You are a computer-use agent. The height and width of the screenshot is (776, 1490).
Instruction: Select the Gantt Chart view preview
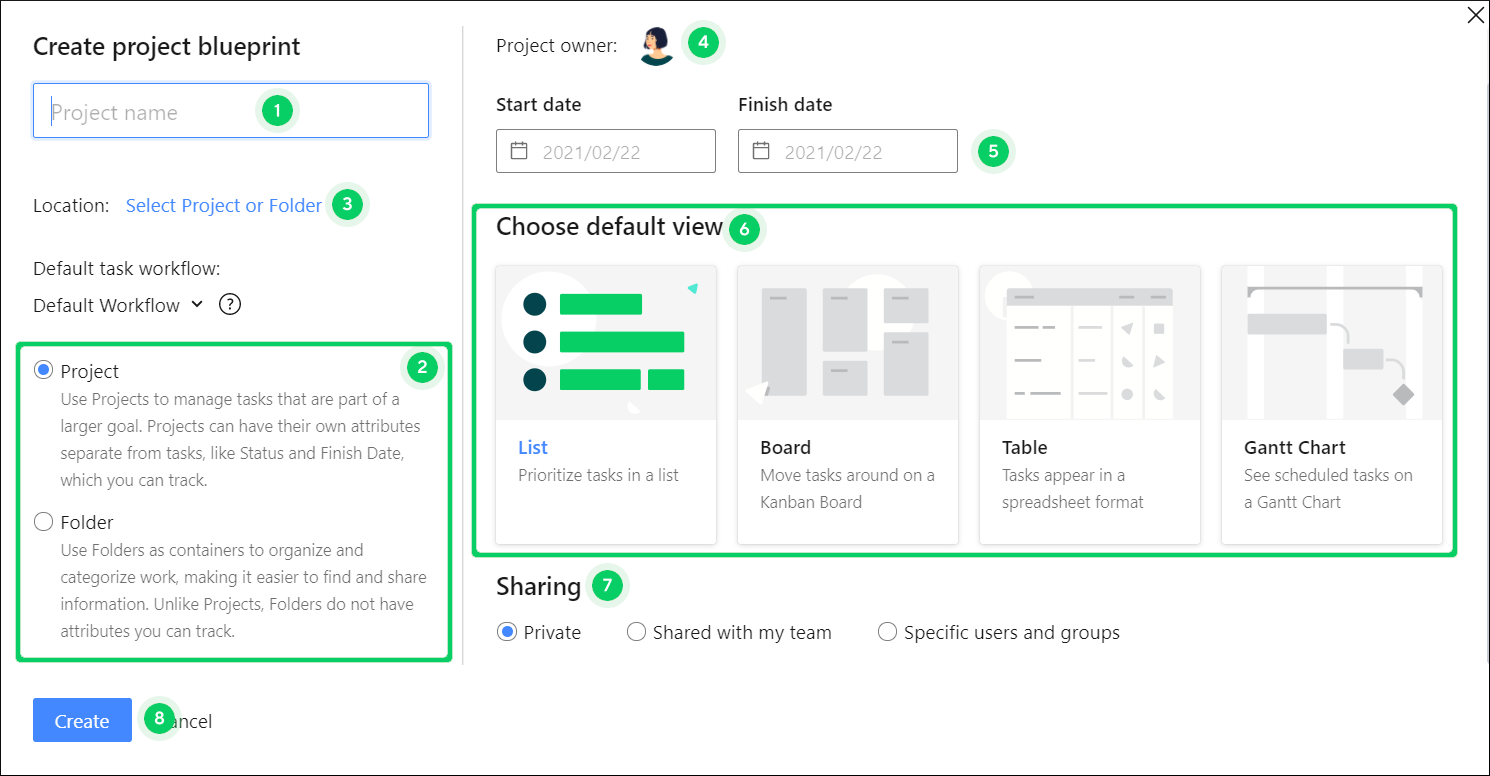click(x=1331, y=345)
